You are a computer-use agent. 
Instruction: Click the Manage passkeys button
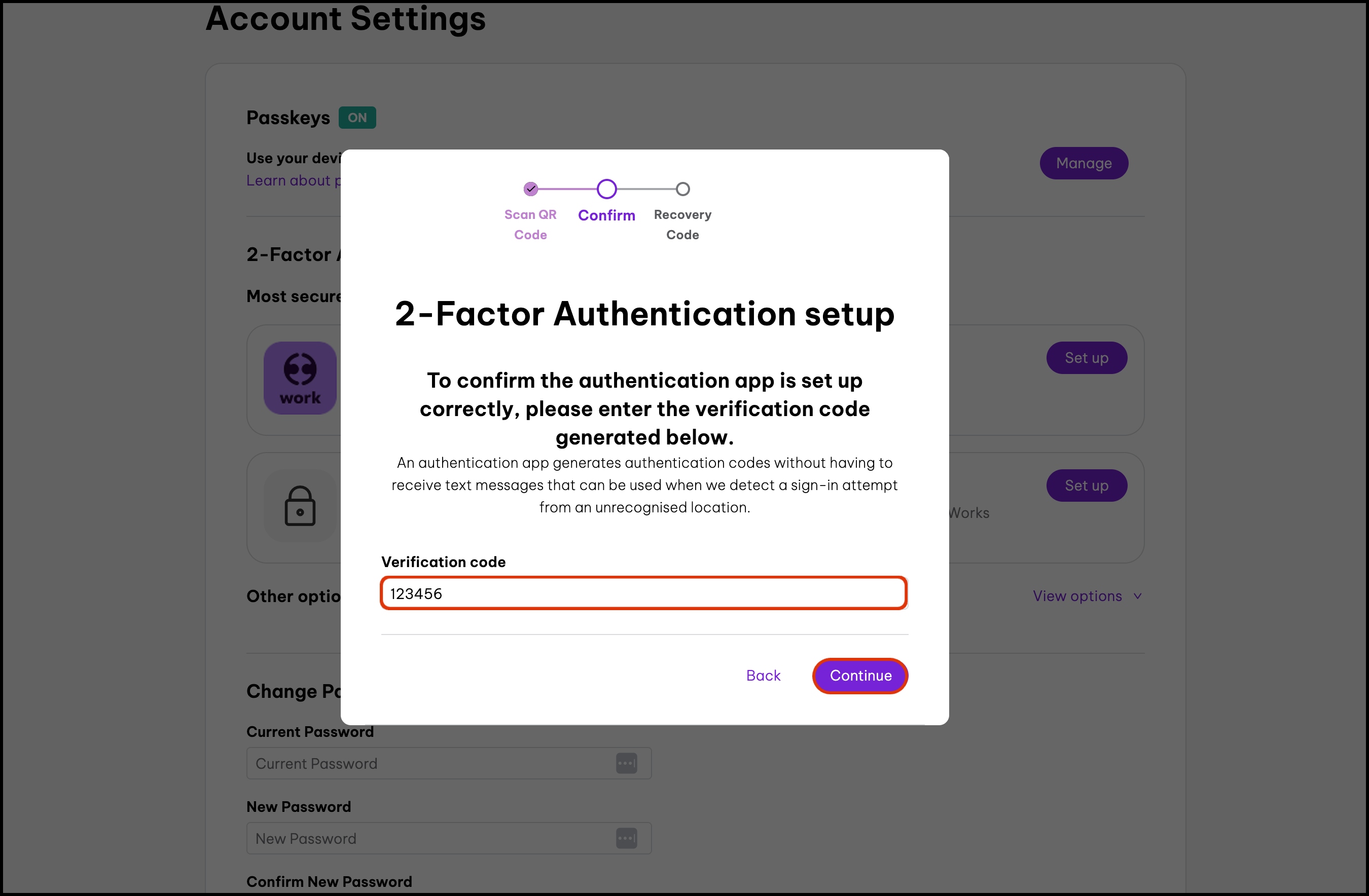[1083, 163]
